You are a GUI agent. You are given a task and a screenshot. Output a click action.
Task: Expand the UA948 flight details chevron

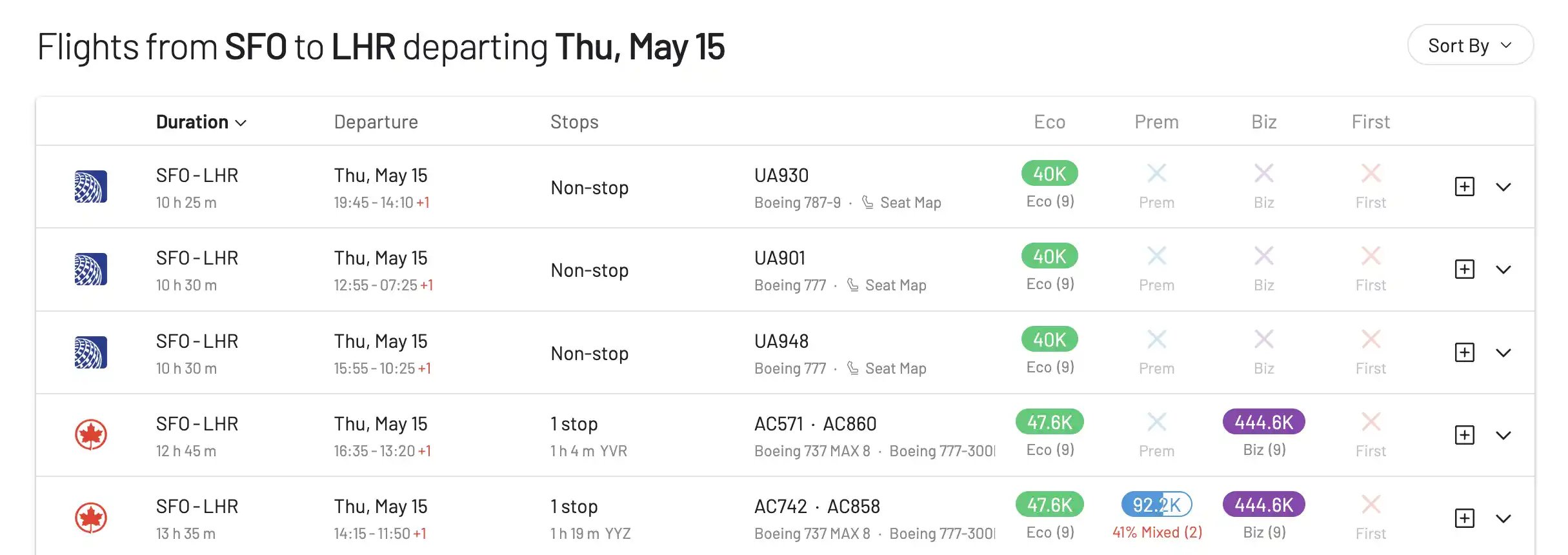pos(1503,353)
